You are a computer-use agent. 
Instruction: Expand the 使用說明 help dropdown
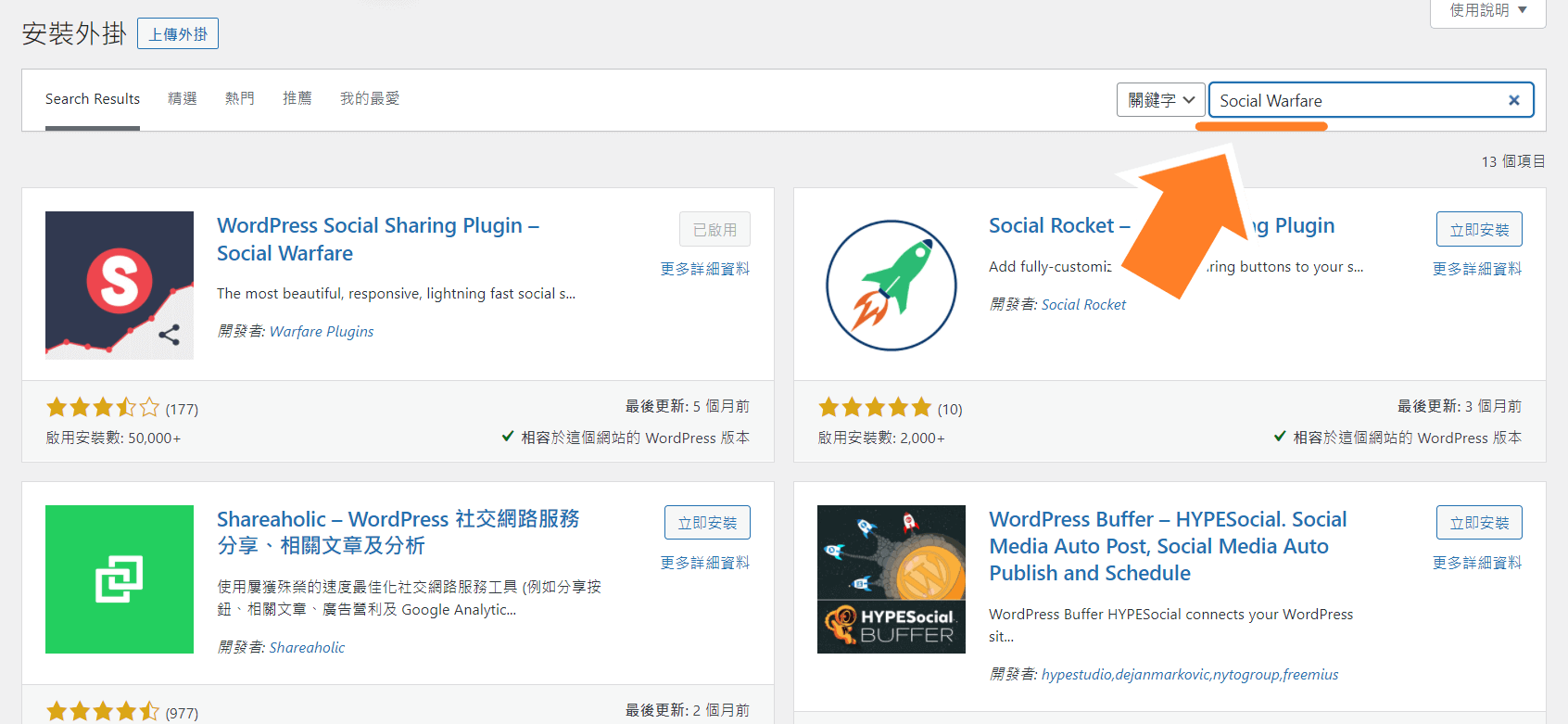tap(1488, 11)
